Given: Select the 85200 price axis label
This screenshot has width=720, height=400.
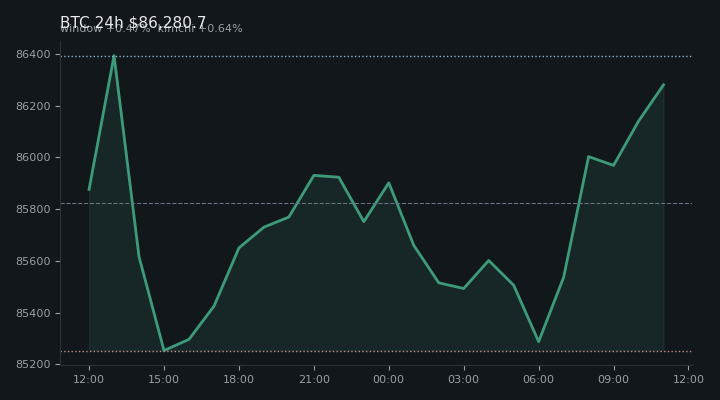Looking at the screenshot, I should 33,365.
